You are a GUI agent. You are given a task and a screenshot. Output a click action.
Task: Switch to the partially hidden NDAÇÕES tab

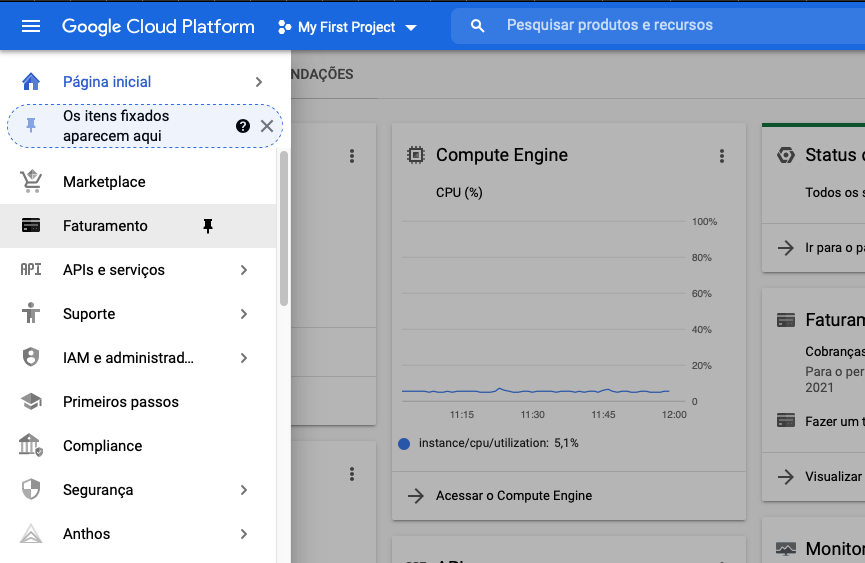click(x=322, y=74)
